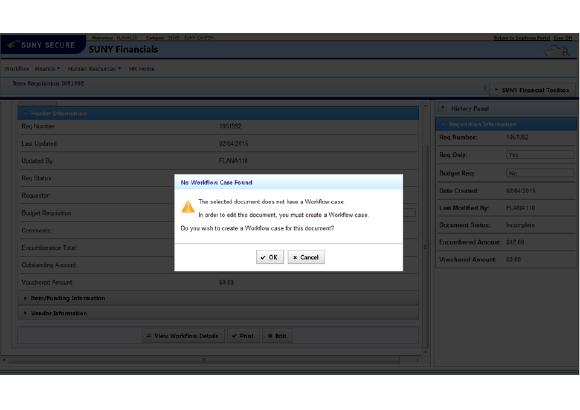Expand the History Panel
Viewport: 580px width, 410px height.
[x=442, y=108]
